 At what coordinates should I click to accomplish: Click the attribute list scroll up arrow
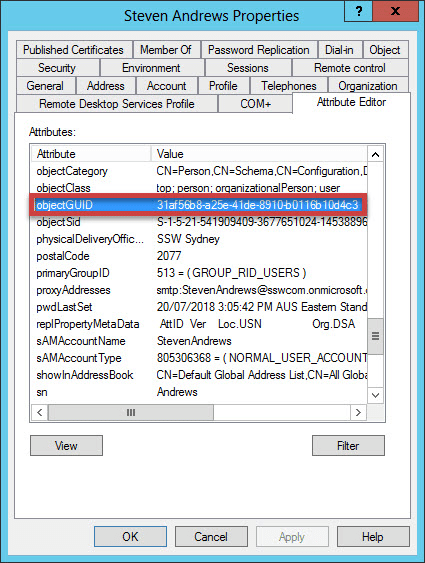(375, 154)
